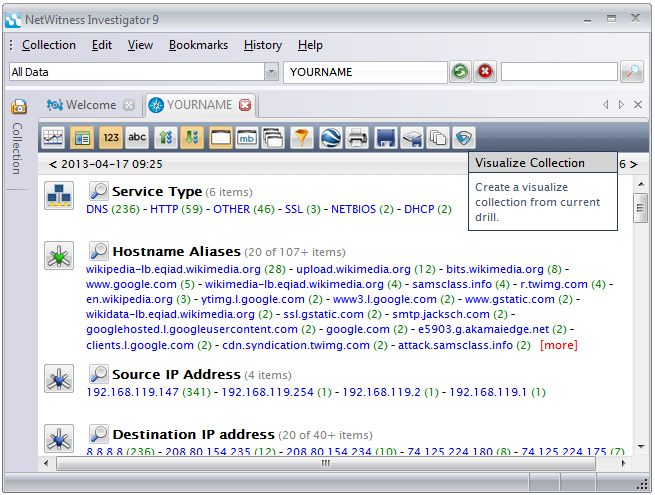Viewport: 655px width, 495px height.
Task: Open the Bookmarks menu
Action: point(198,45)
